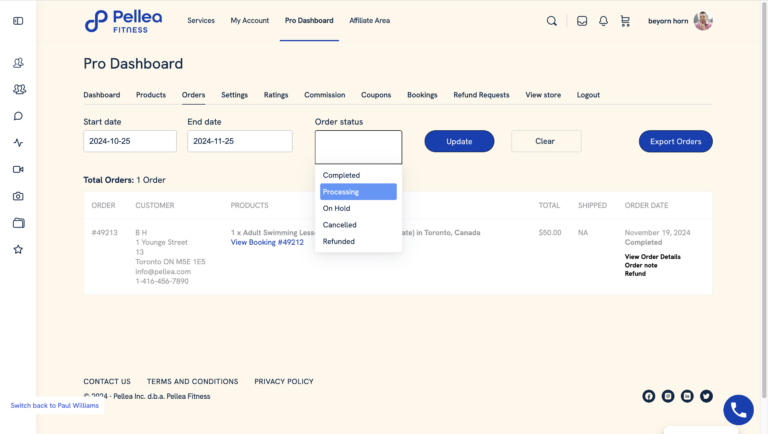Switch to the Bookings tab
768x434 pixels.
click(x=422, y=95)
